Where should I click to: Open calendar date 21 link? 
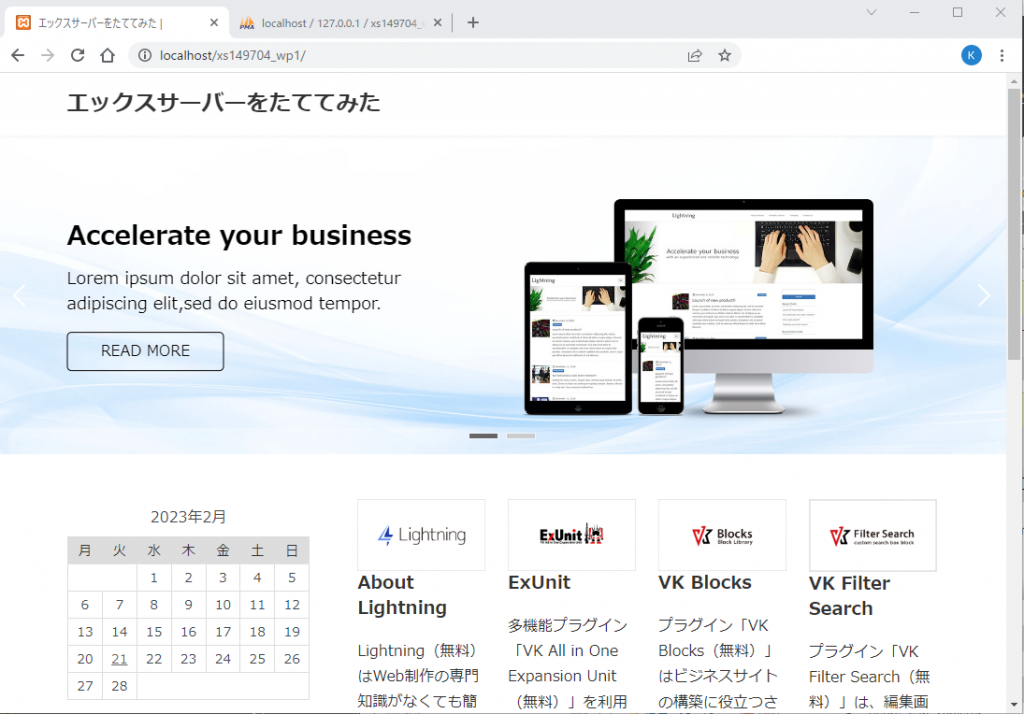(x=119, y=659)
